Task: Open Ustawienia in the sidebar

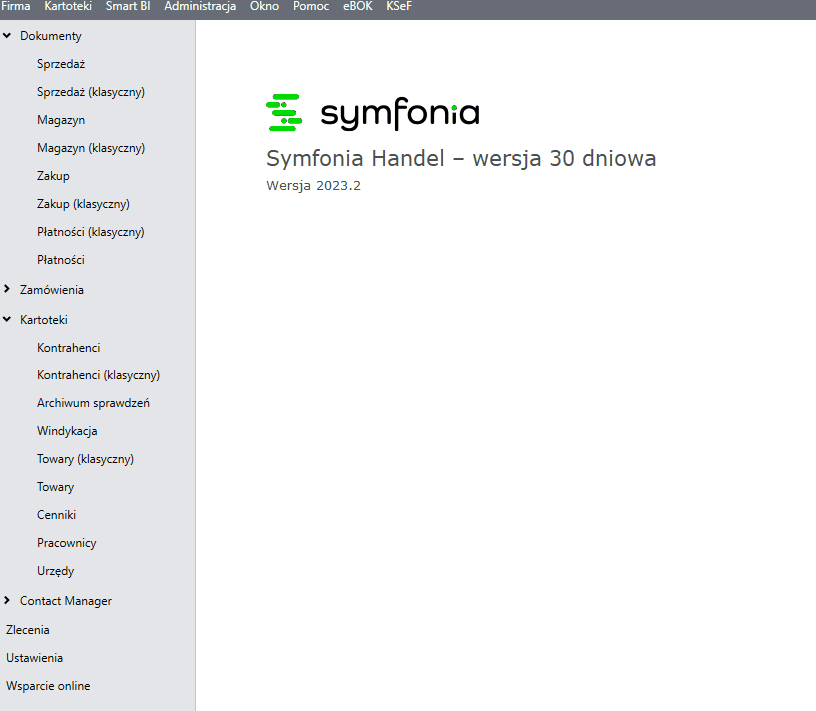Action: pyautogui.click(x=34, y=658)
